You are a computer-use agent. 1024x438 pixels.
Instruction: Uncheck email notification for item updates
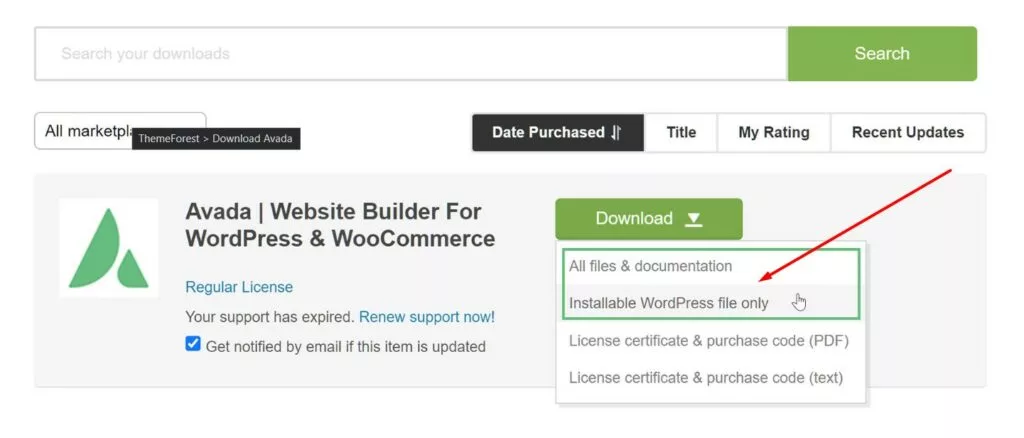tap(193, 344)
